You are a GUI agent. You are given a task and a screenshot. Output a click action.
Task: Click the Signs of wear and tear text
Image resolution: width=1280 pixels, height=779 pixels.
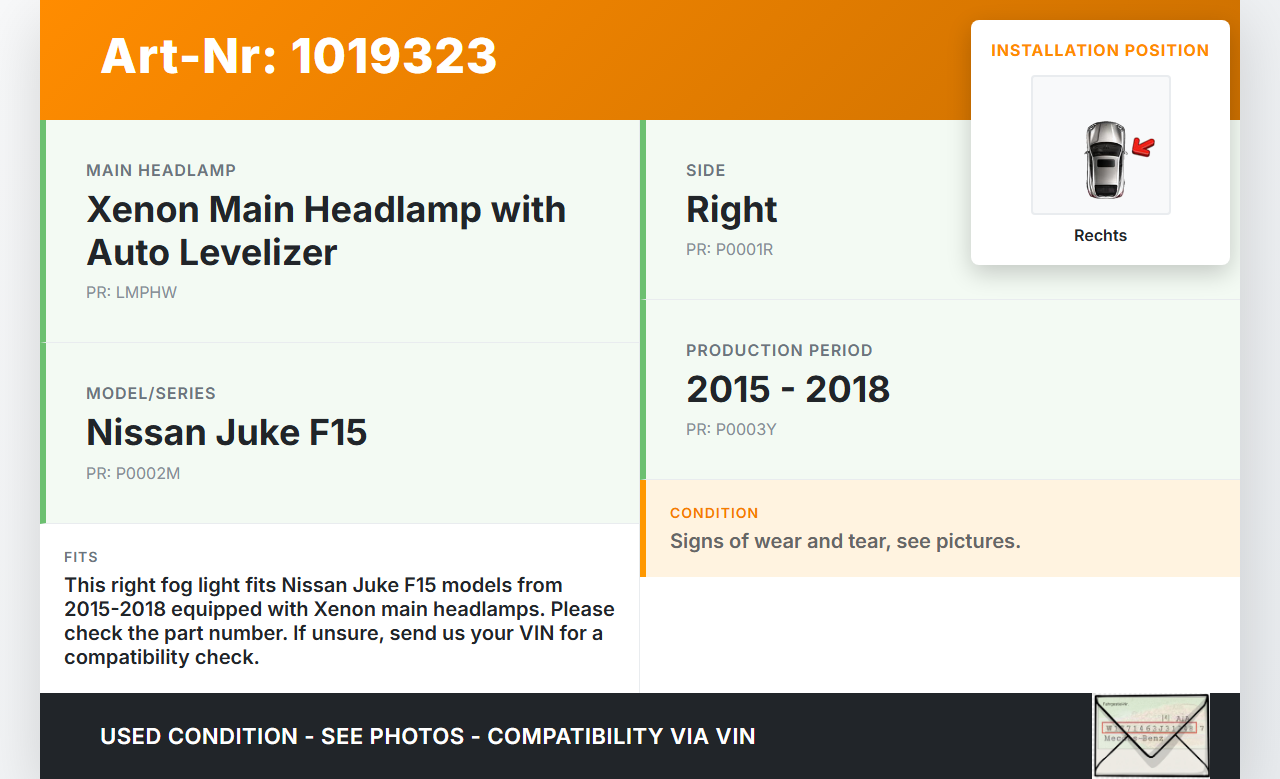[845, 541]
